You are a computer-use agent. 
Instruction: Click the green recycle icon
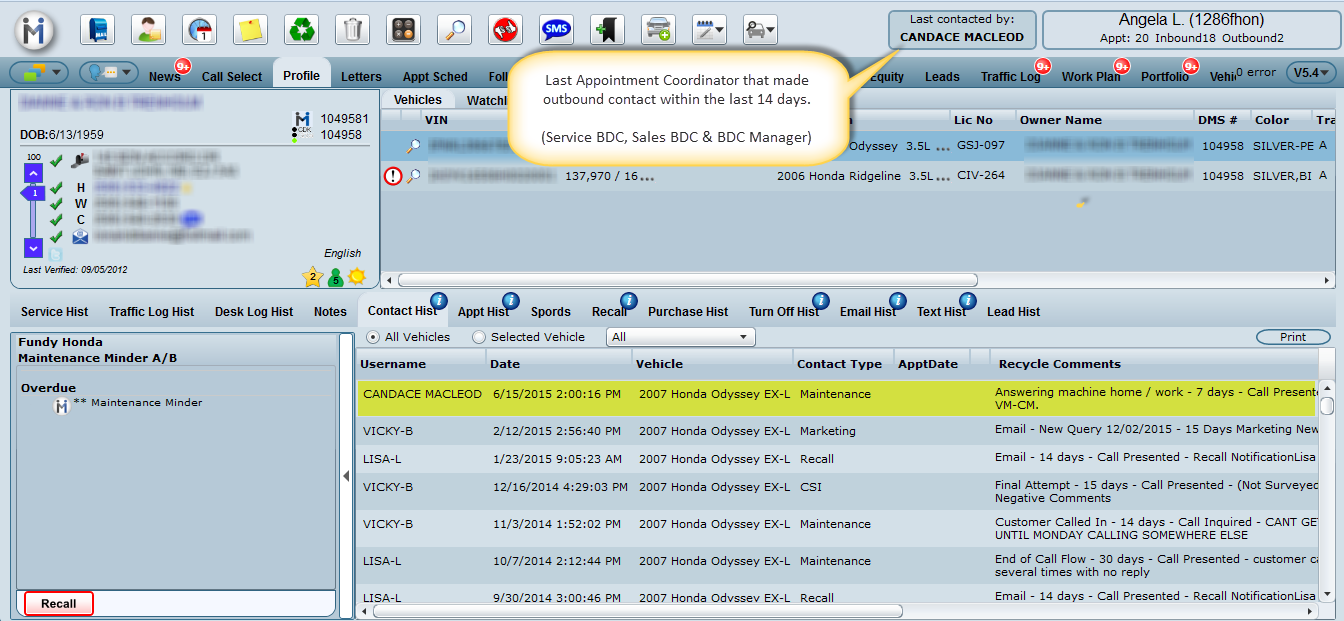(301, 30)
